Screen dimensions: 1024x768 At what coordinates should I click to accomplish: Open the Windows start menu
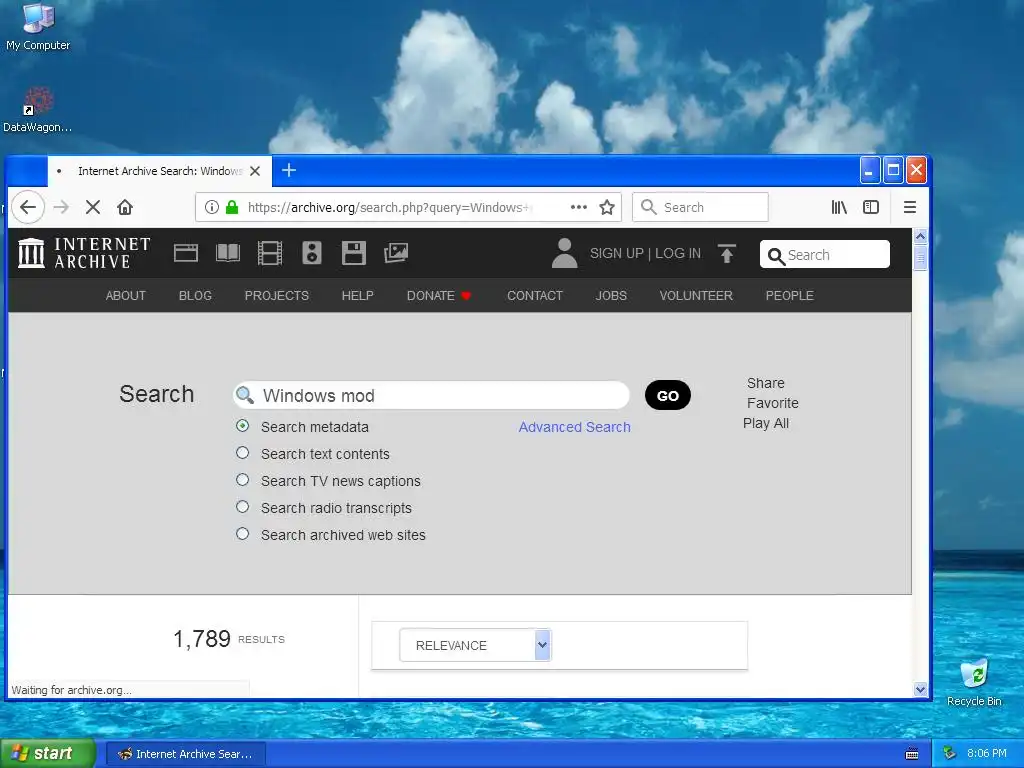(x=47, y=754)
